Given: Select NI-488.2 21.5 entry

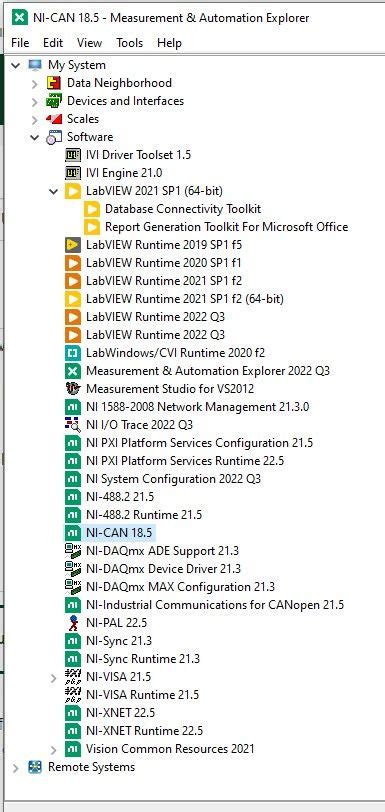Looking at the screenshot, I should point(120,497).
